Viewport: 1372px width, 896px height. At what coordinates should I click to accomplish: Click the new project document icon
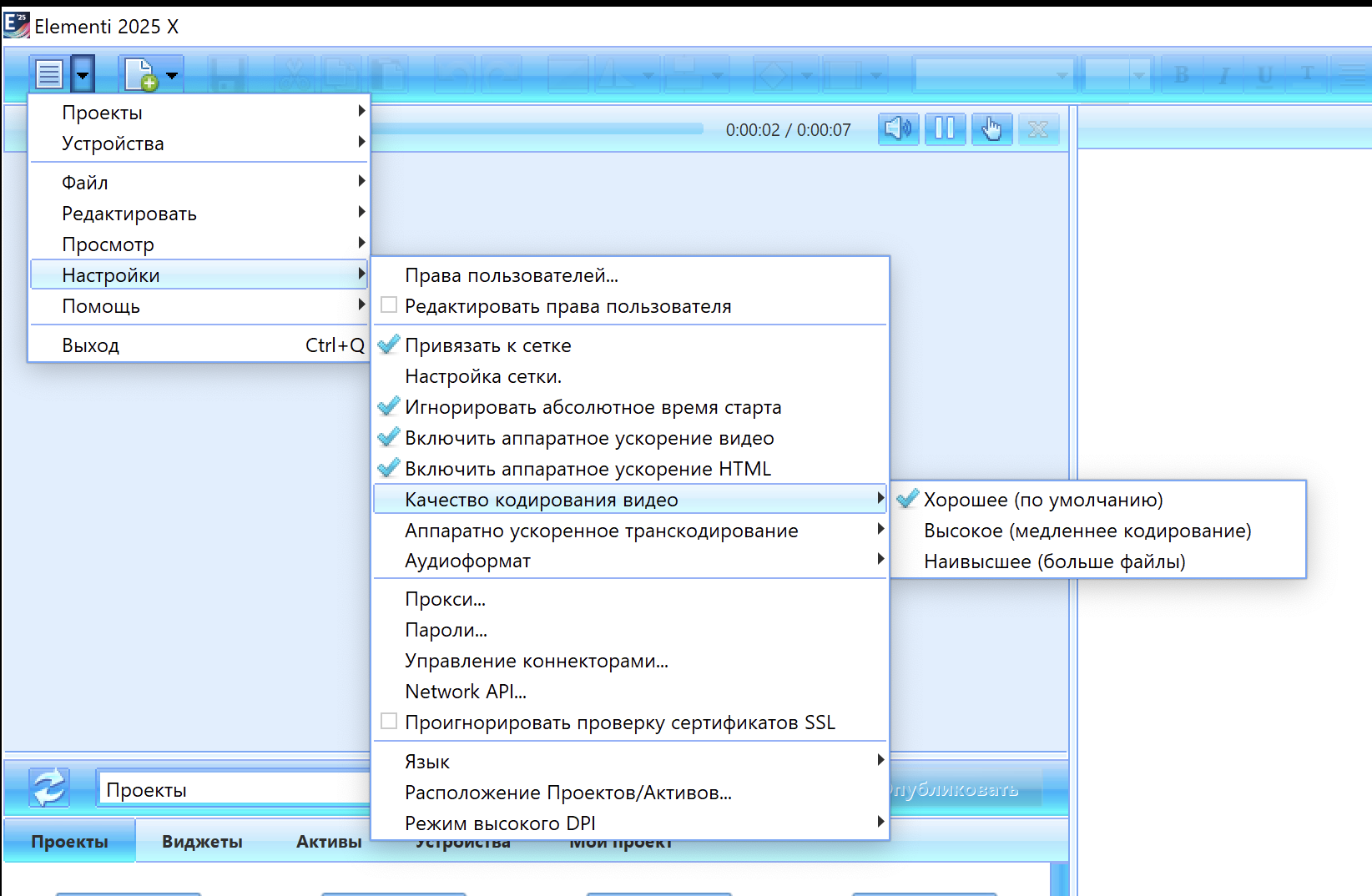(x=141, y=75)
